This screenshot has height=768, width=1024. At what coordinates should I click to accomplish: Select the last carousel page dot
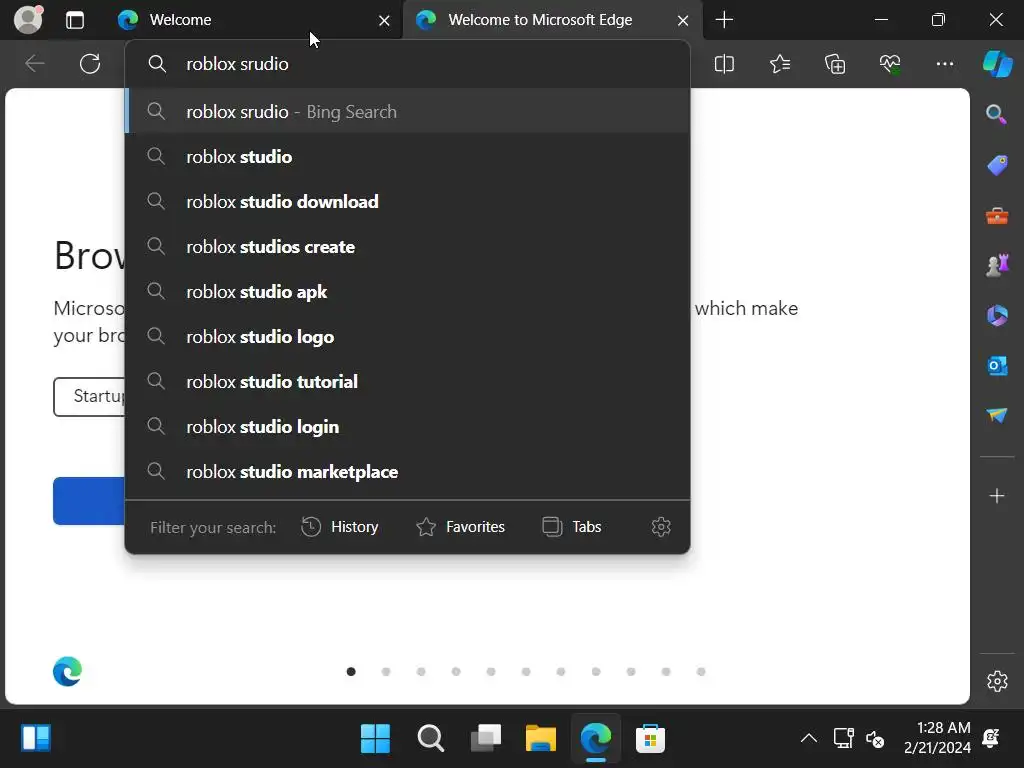[x=701, y=671]
